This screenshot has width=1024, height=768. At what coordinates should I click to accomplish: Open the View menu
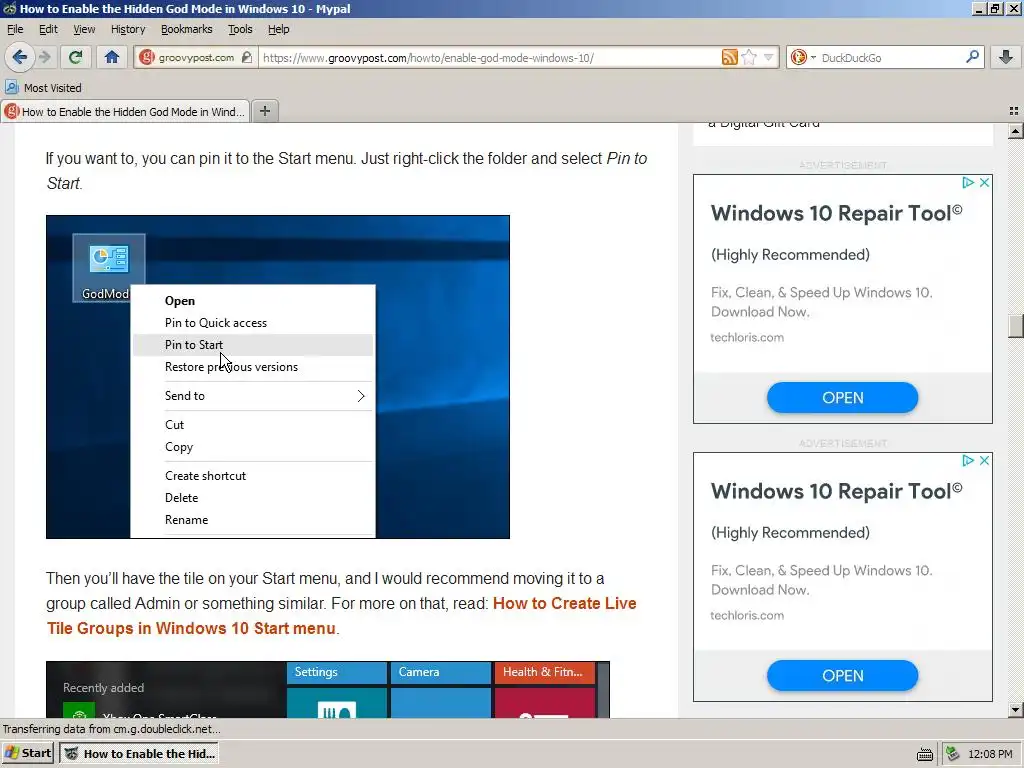click(84, 29)
